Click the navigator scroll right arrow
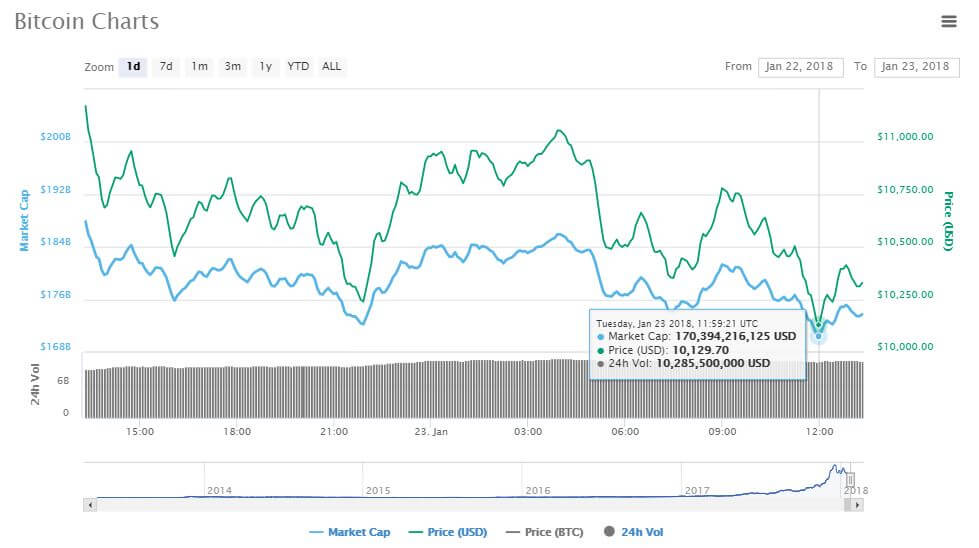 click(858, 505)
